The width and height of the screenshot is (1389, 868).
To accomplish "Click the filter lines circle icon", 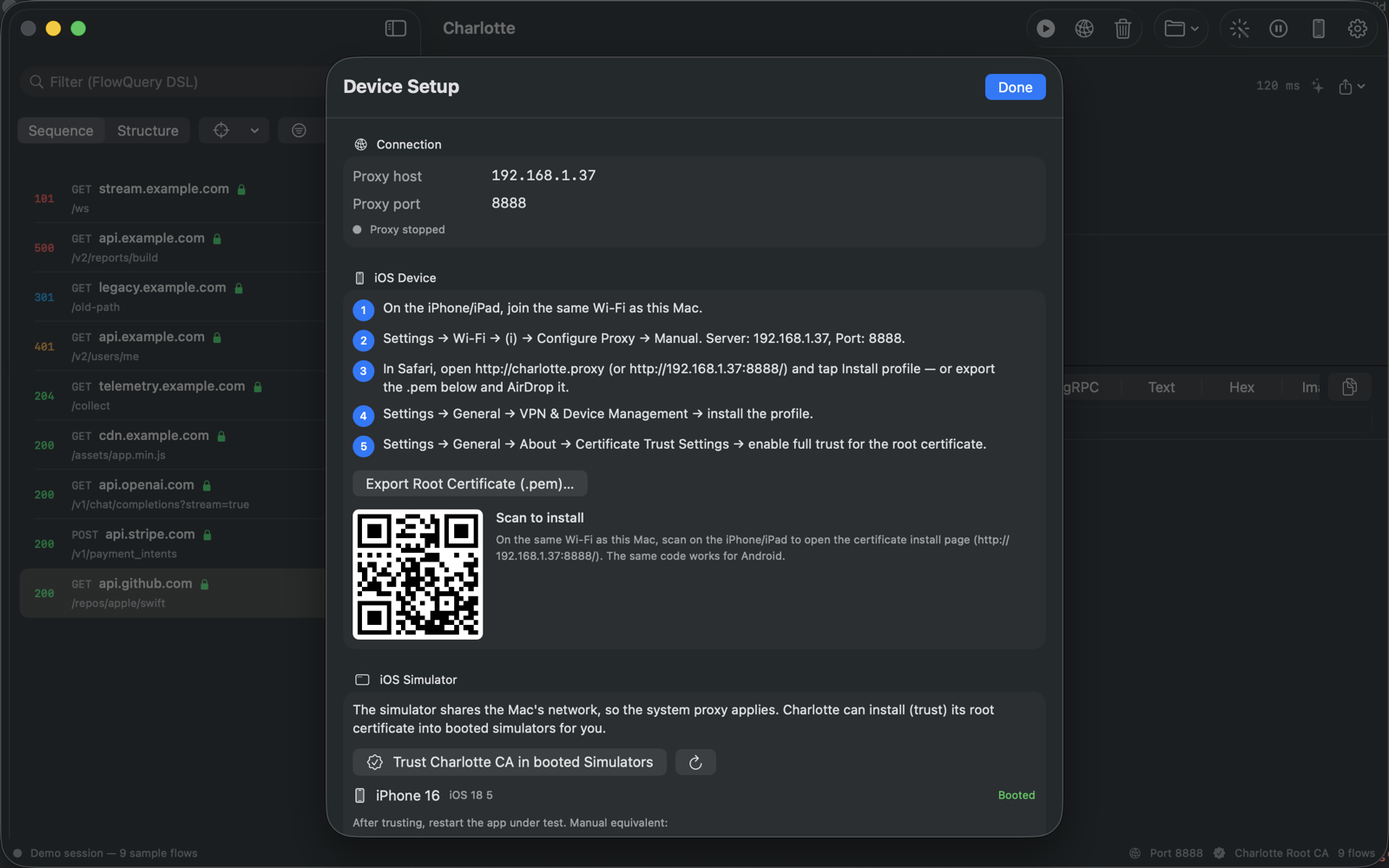I will [x=299, y=130].
